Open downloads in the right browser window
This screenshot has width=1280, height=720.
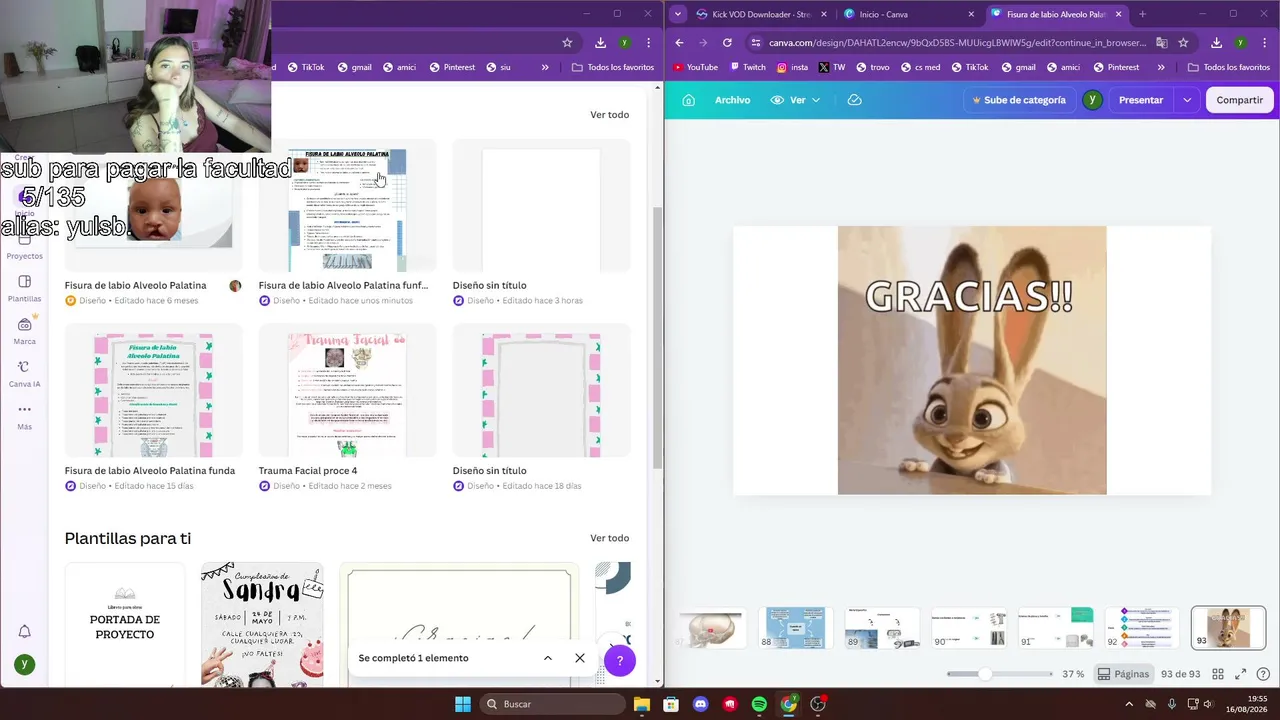[1217, 43]
